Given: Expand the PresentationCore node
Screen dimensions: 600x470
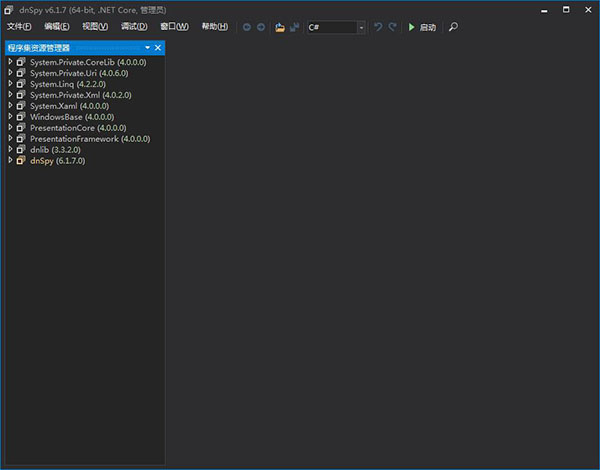Looking at the screenshot, I should click(10, 127).
